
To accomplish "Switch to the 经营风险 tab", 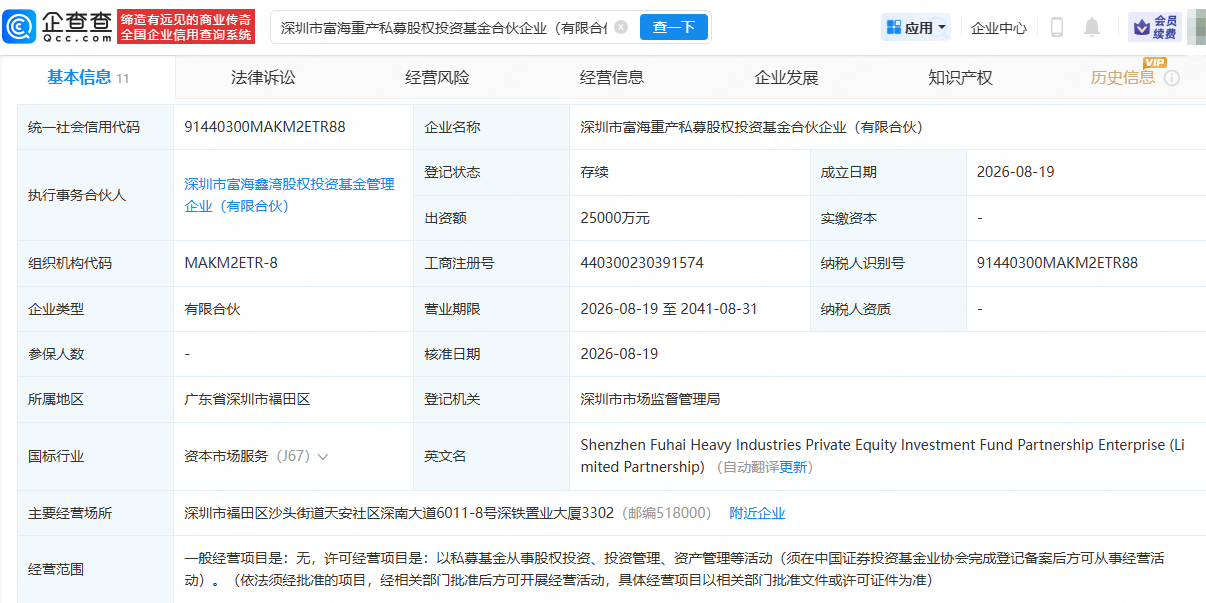I will click(437, 77).
